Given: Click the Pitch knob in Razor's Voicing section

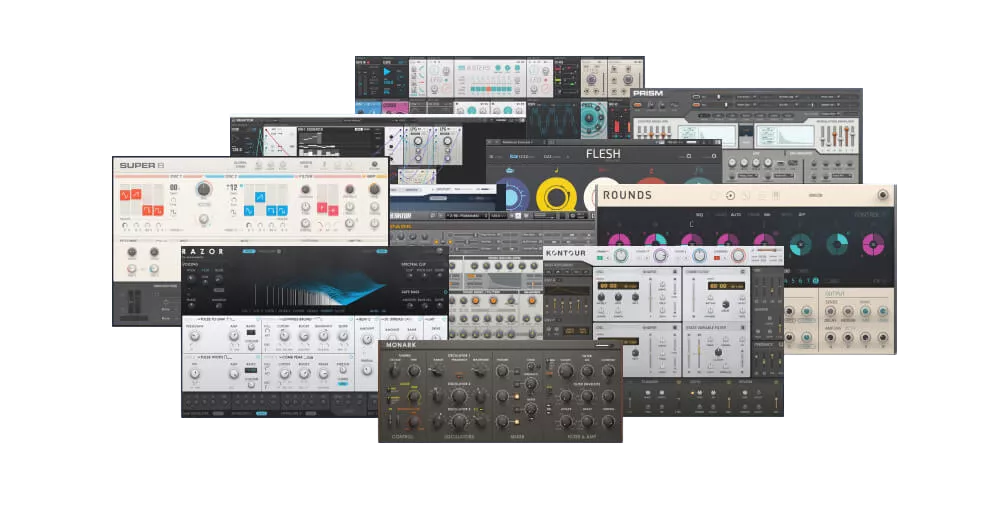Looking at the screenshot, I should (x=191, y=278).
